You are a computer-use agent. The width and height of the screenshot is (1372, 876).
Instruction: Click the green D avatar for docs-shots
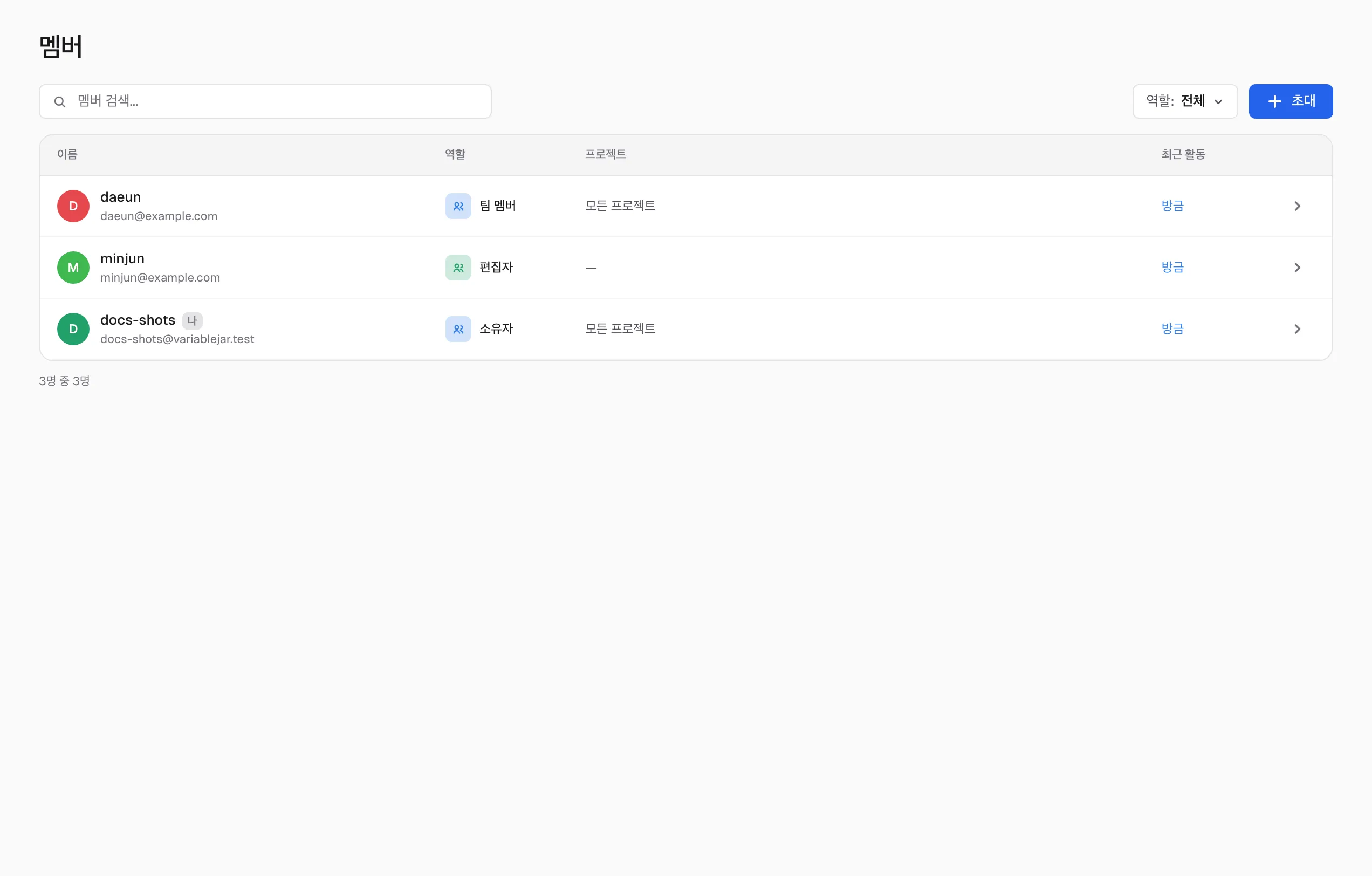coord(73,329)
